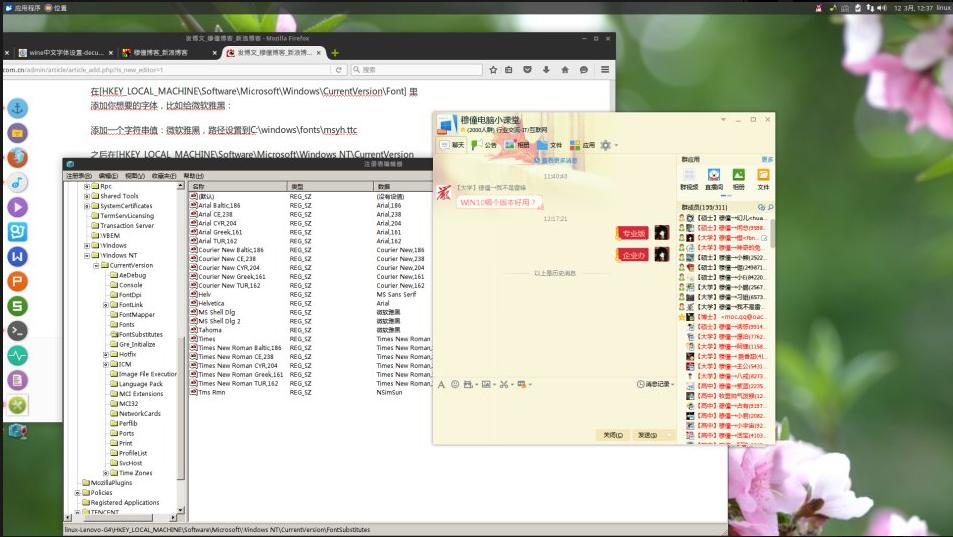Open a new Firefox tab with plus
Image resolution: width=953 pixels, height=537 pixels.
tap(335, 53)
